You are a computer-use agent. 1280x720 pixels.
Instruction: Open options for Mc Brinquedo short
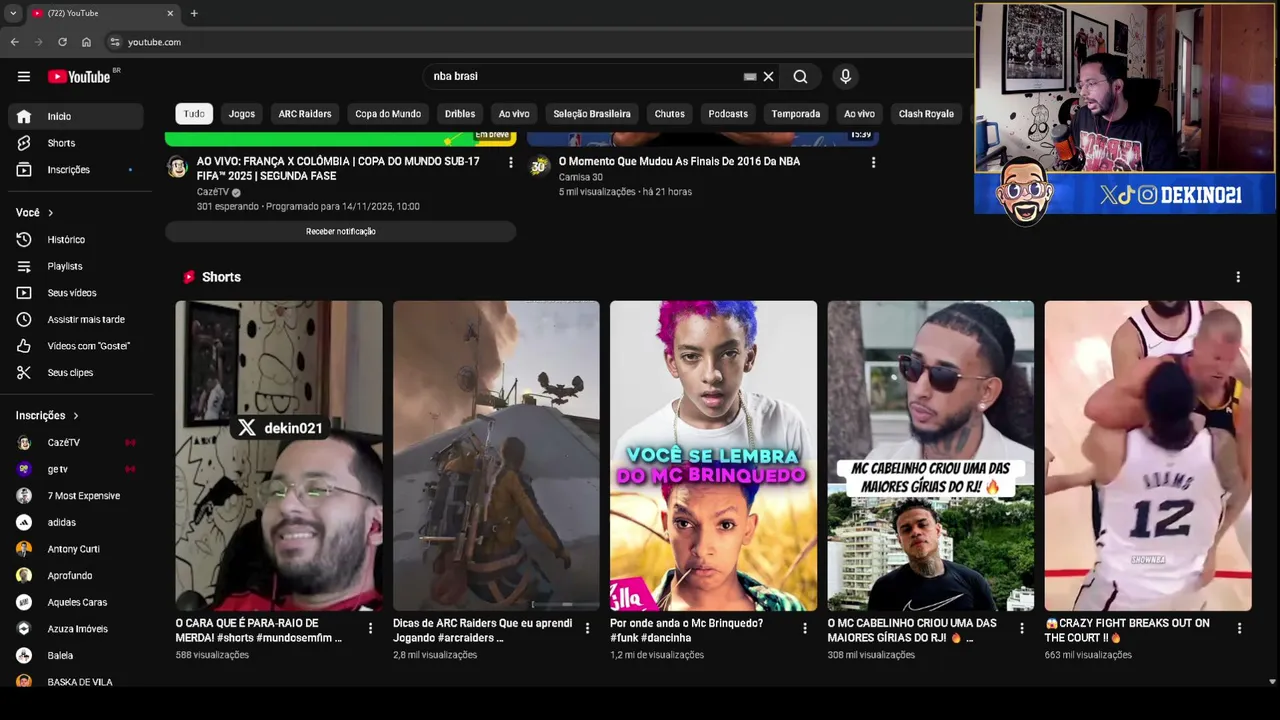(x=805, y=628)
